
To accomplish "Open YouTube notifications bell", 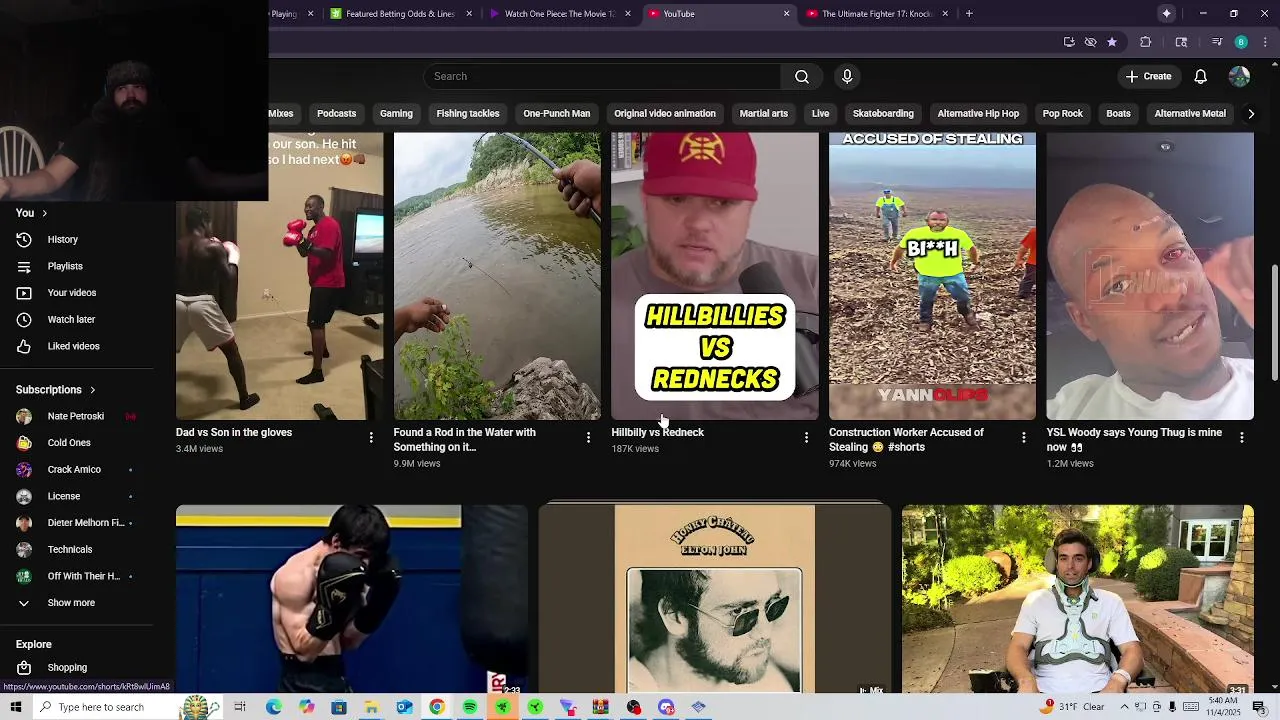I will coord(1201,77).
